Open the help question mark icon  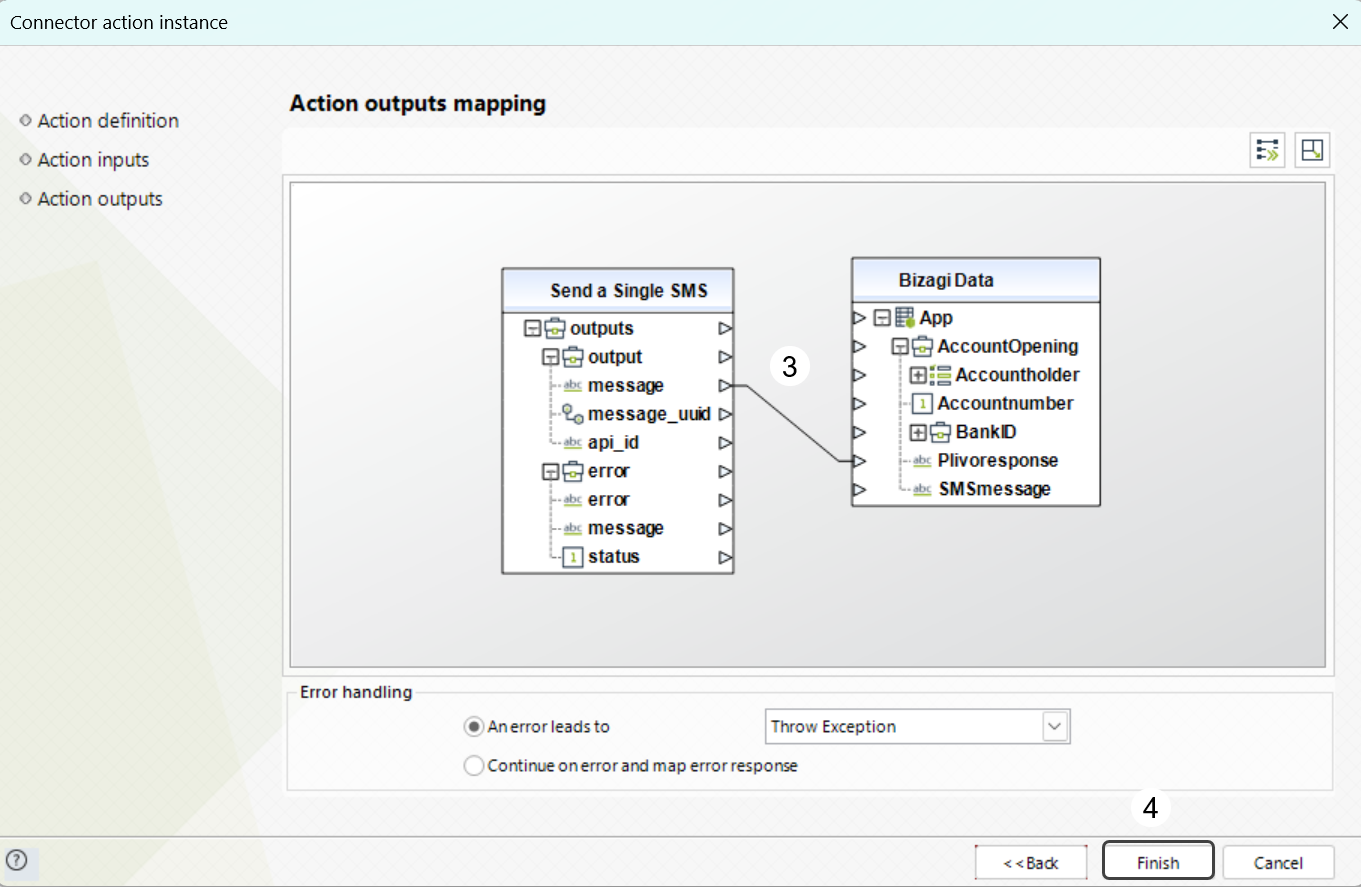(x=16, y=860)
